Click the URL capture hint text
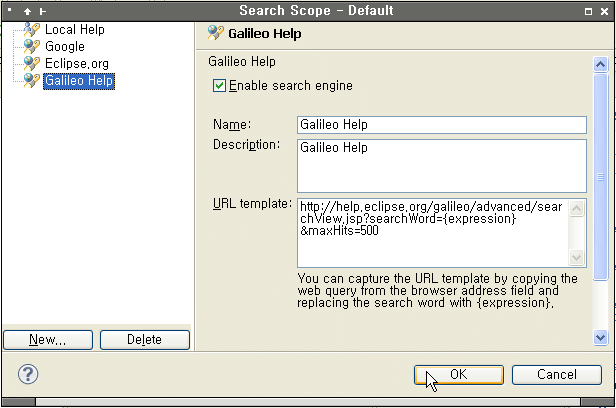This screenshot has width=616, height=408. (437, 291)
